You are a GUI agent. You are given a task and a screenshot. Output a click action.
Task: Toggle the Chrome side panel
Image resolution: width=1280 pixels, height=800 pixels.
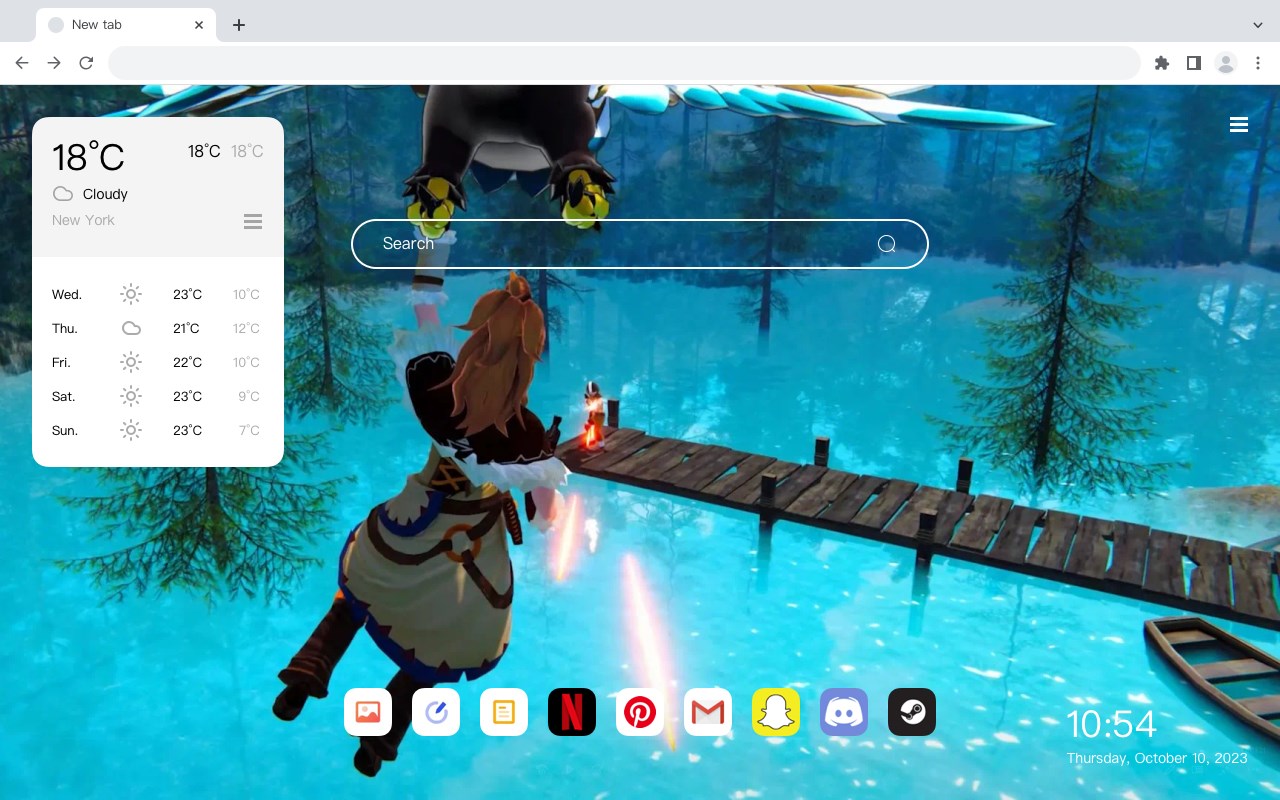click(x=1193, y=63)
